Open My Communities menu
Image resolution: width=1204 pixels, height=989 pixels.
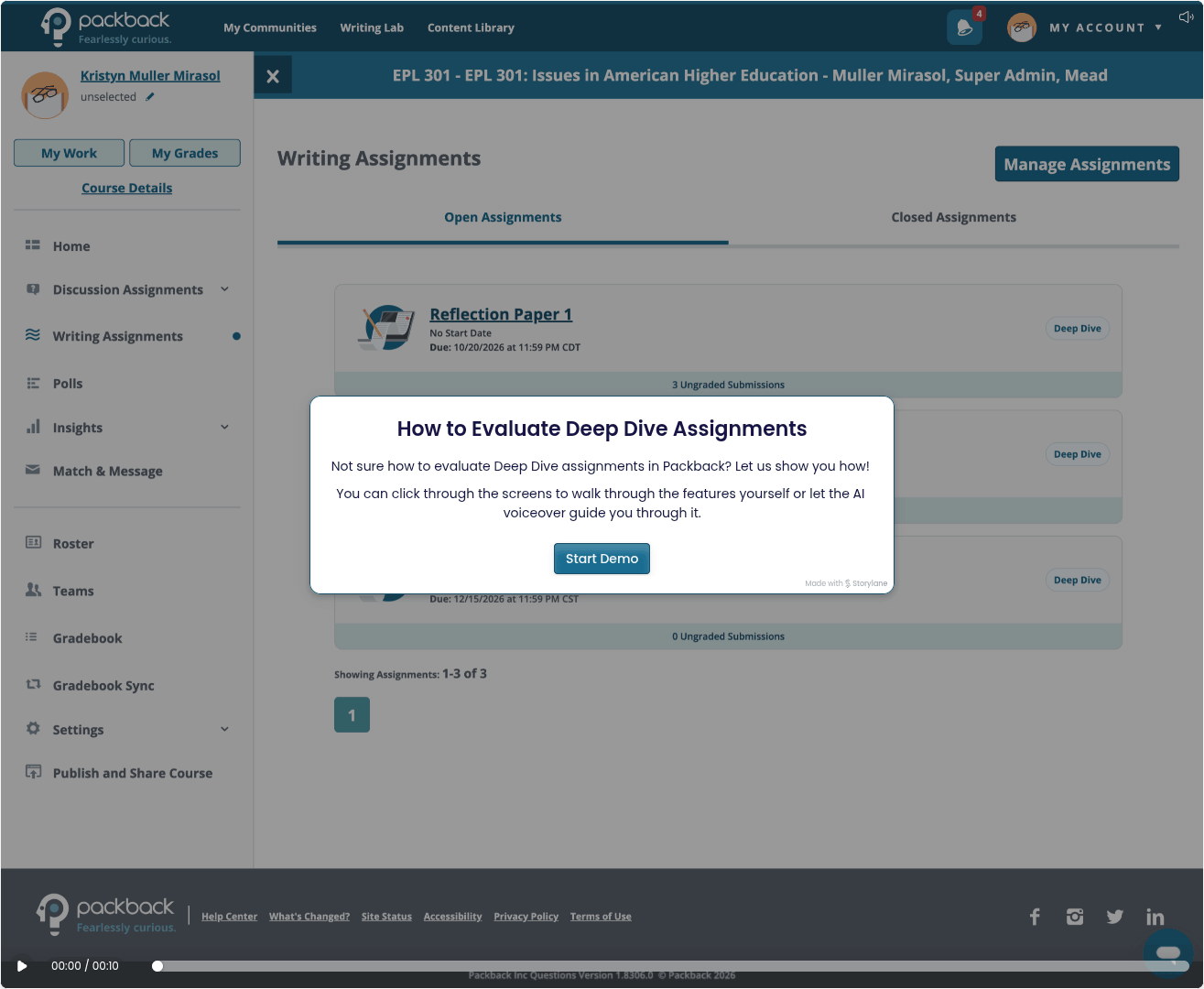270,27
